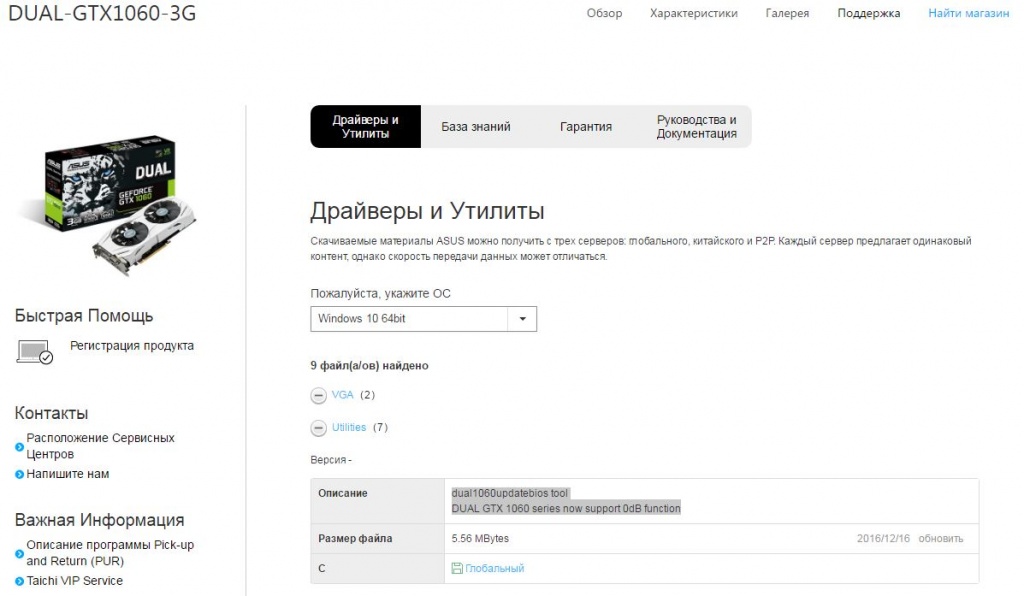Click the Важная Информация heading
This screenshot has height=596, width=1024.
pos(99,520)
